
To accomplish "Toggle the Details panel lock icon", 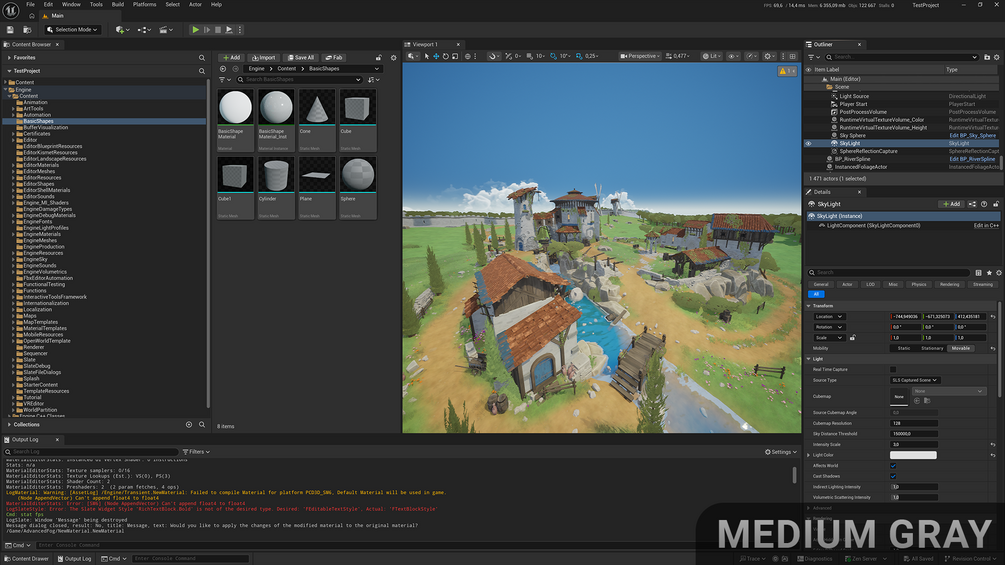I will click(996, 204).
